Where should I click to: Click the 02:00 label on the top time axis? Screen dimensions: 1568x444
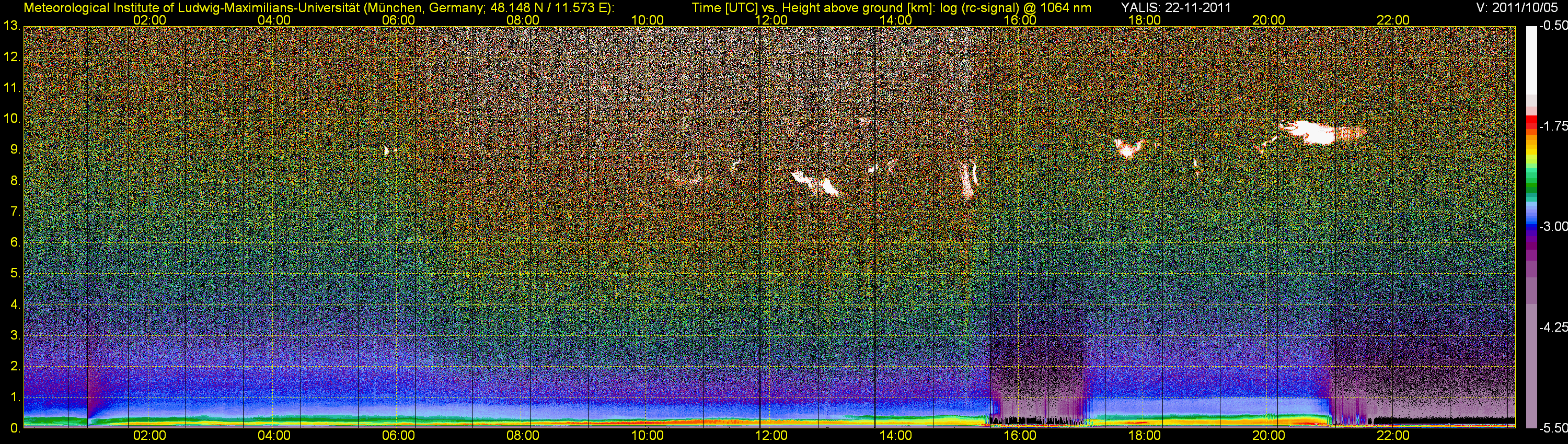coord(149,20)
